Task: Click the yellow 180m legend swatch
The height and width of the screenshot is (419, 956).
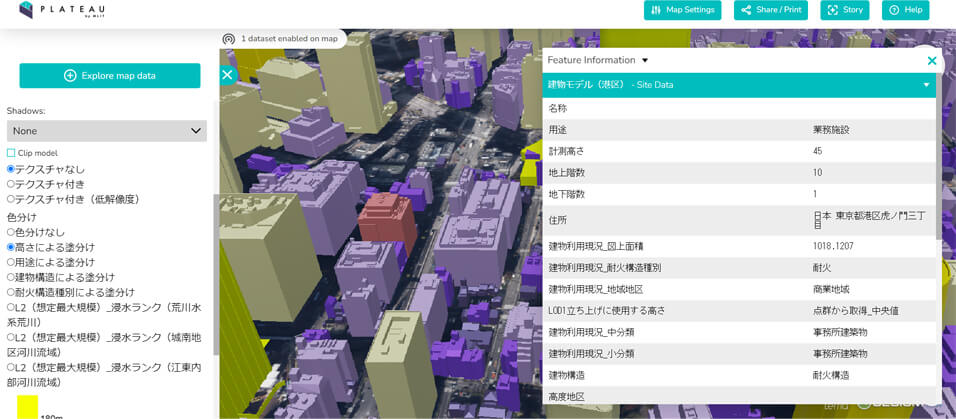Action: click(28, 407)
